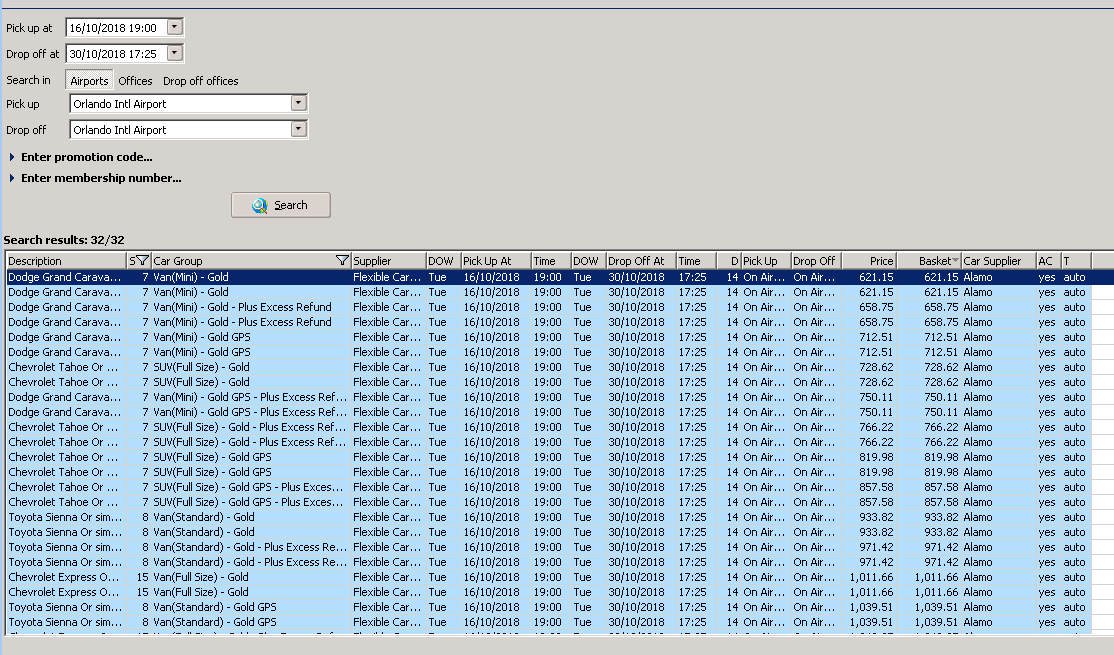Click in the Pick up at date field
Viewport: 1114px width, 655px height.
[117, 28]
